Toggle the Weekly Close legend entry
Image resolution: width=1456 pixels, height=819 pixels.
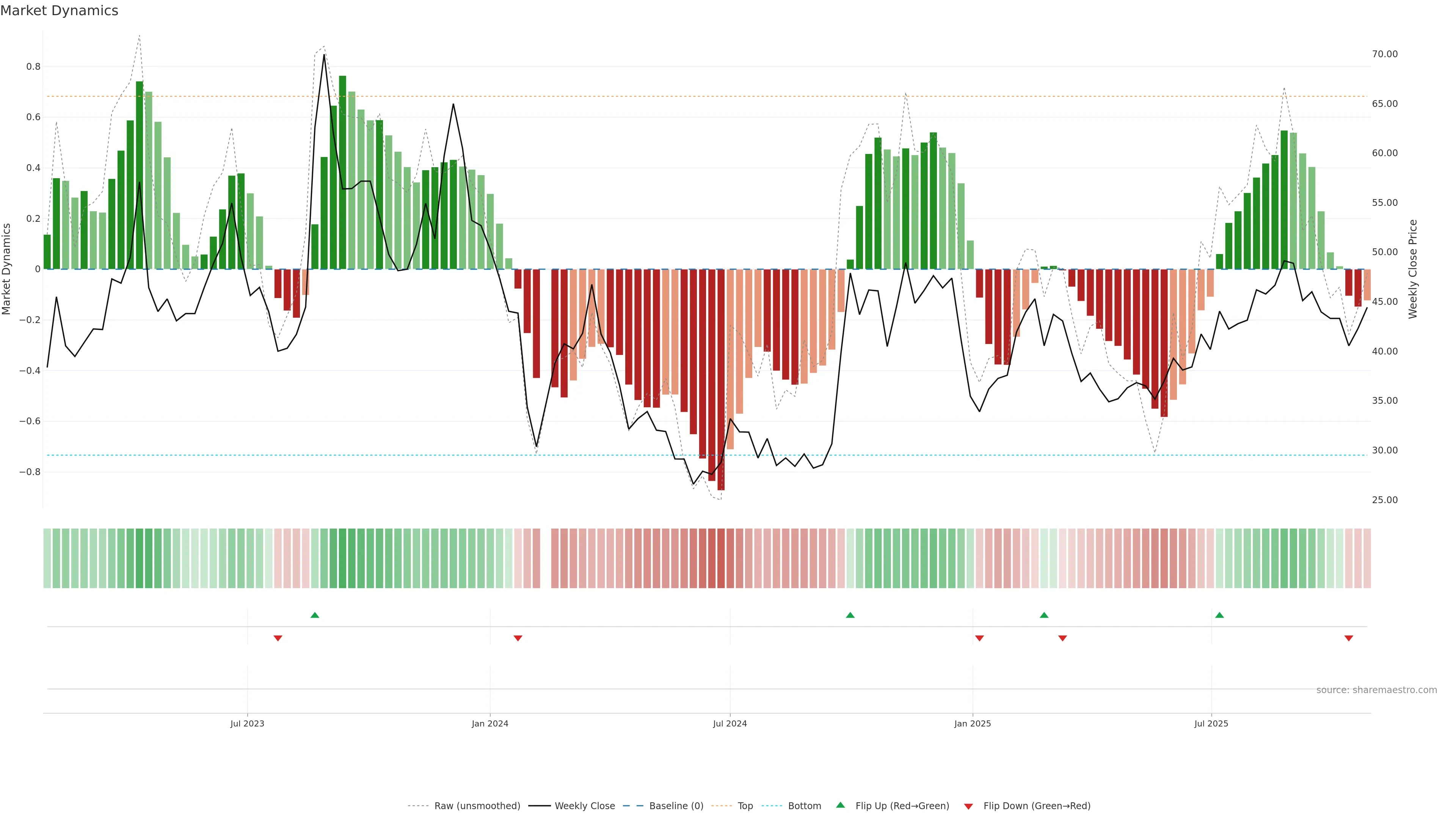584,806
